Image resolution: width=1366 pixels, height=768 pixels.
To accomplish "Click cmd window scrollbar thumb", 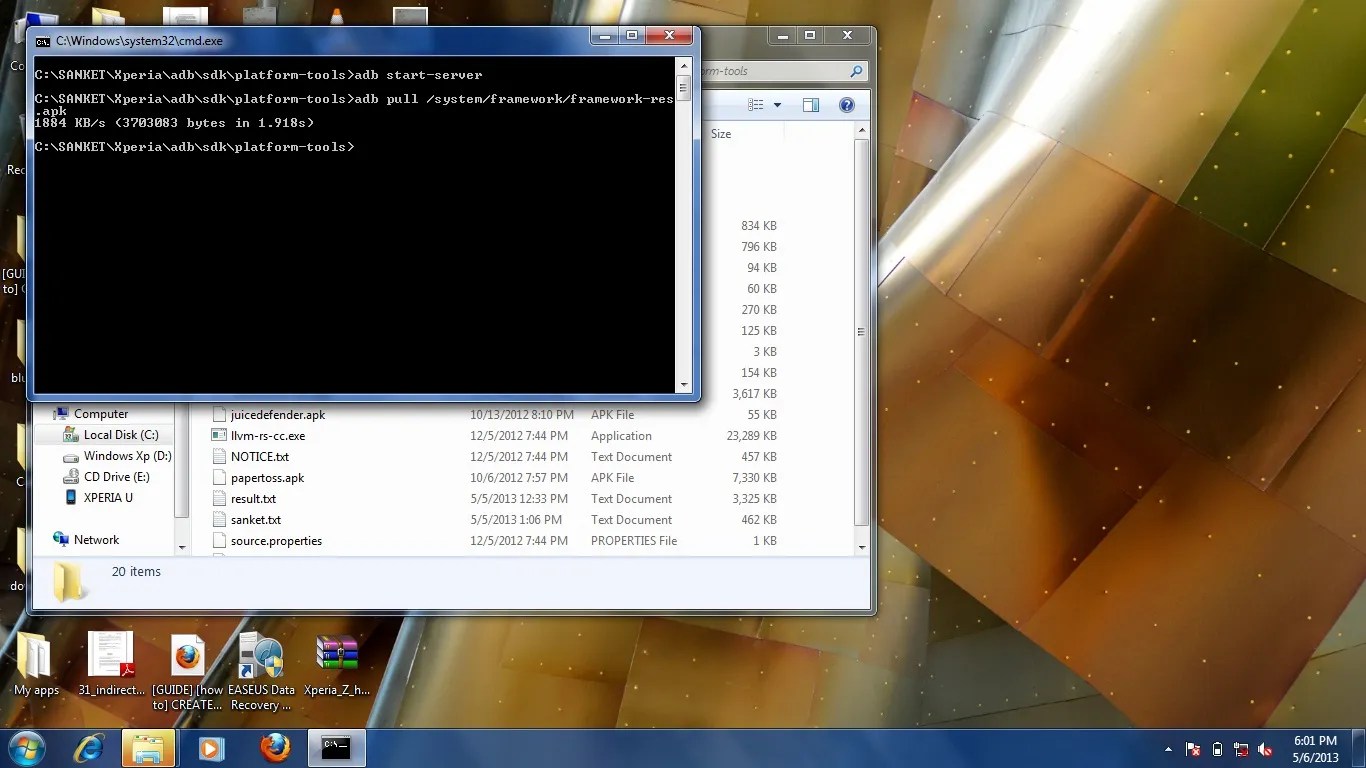I will 684,87.
